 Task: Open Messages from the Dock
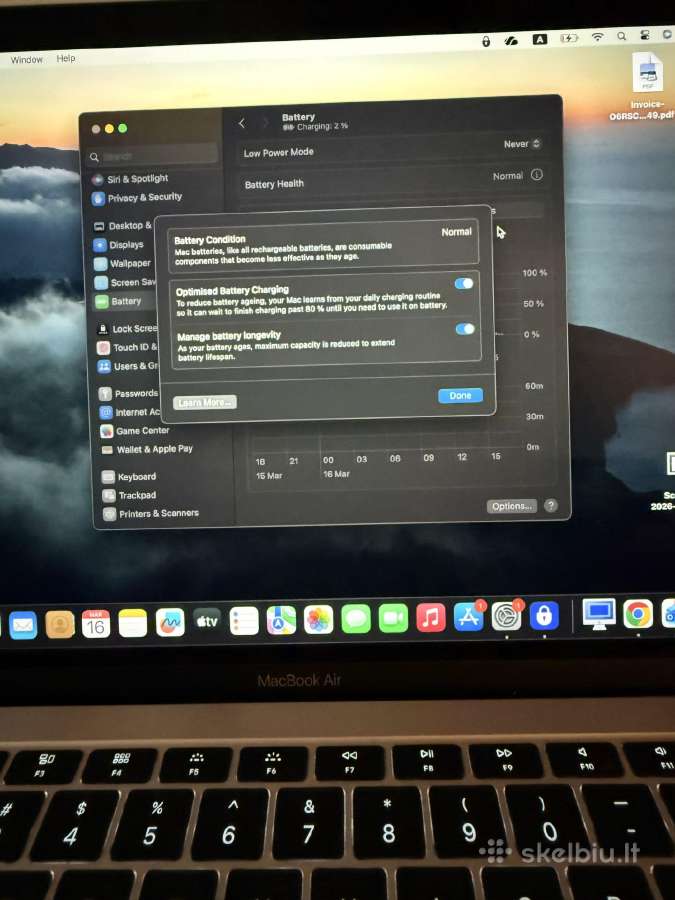pyautogui.click(x=356, y=619)
